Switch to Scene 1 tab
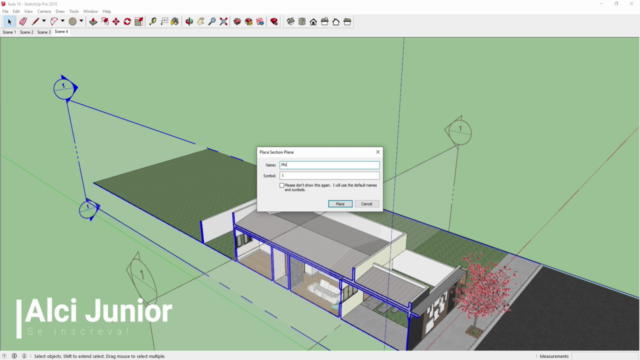Image resolution: width=640 pixels, height=360 pixels. point(9,32)
